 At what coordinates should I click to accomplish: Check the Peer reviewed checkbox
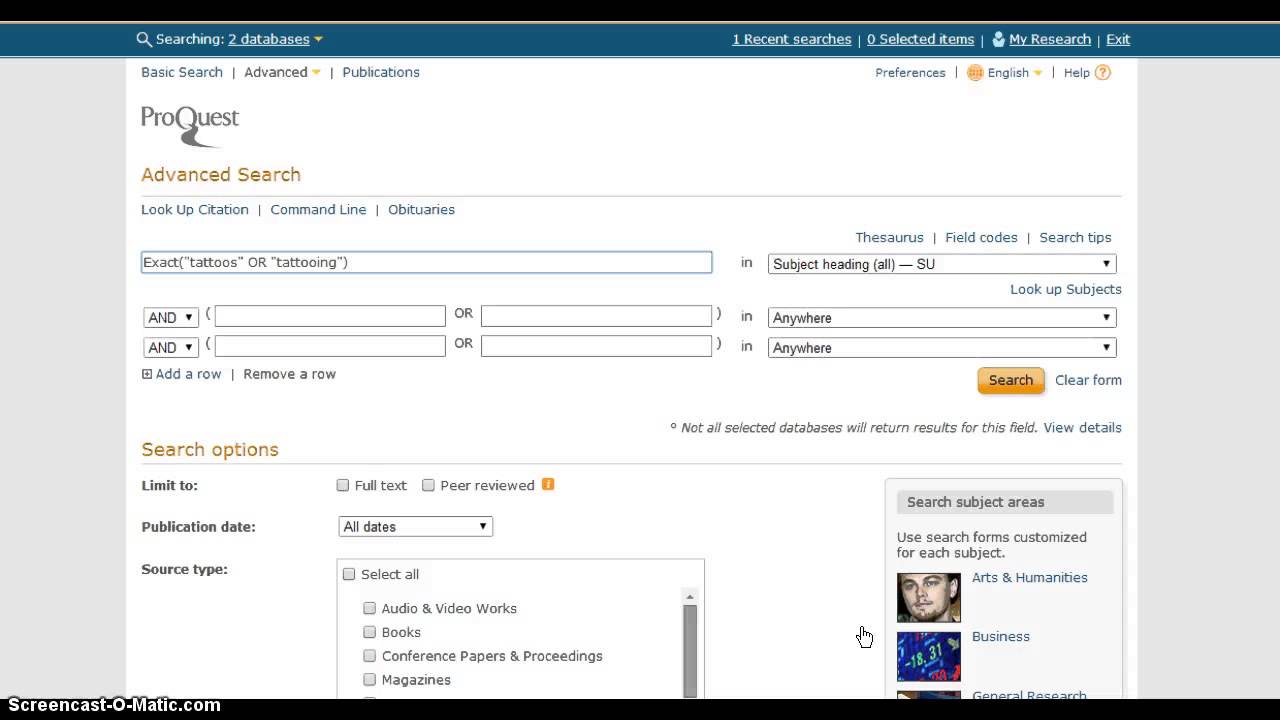428,486
